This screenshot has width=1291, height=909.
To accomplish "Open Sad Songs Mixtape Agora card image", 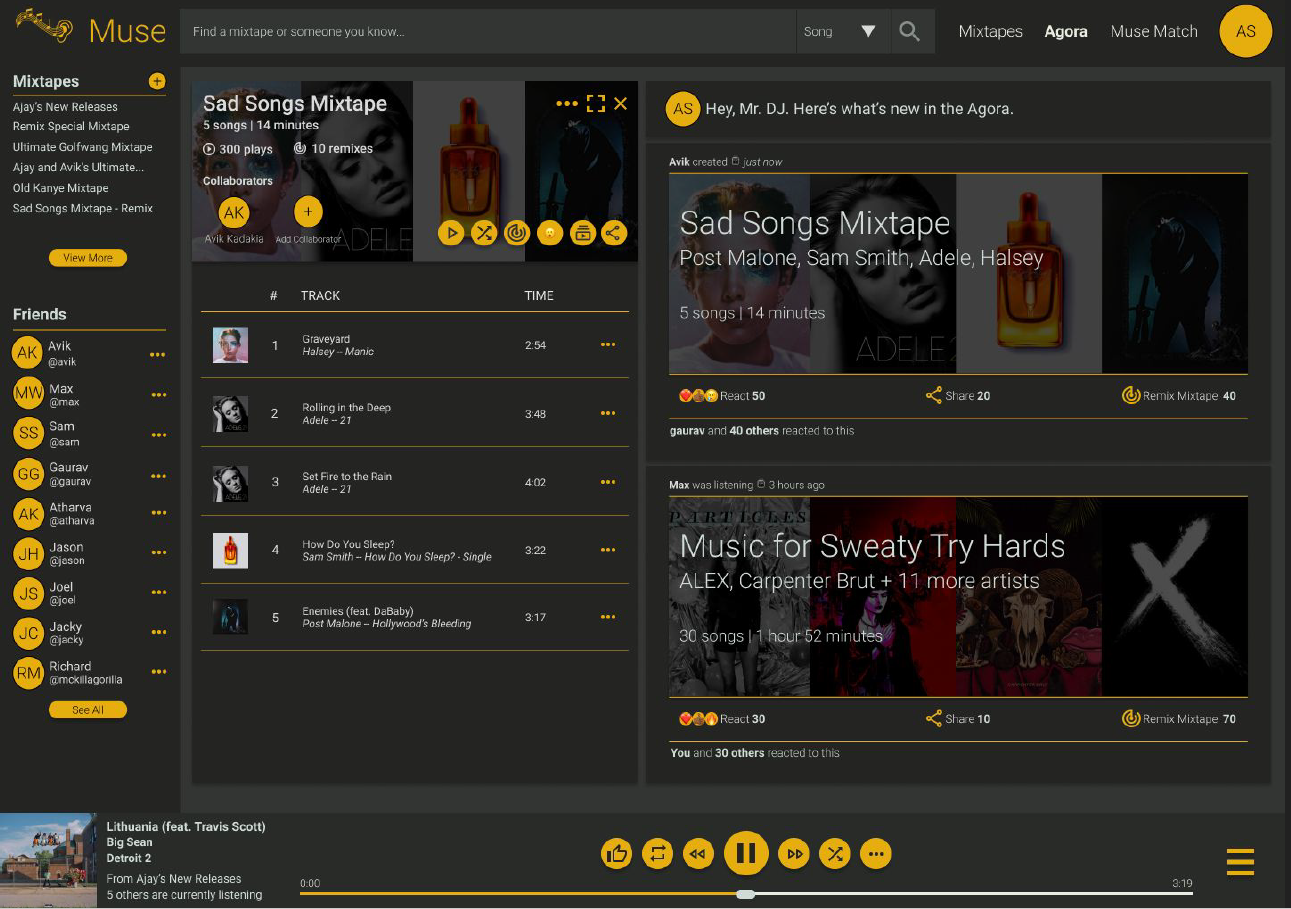I will point(958,274).
